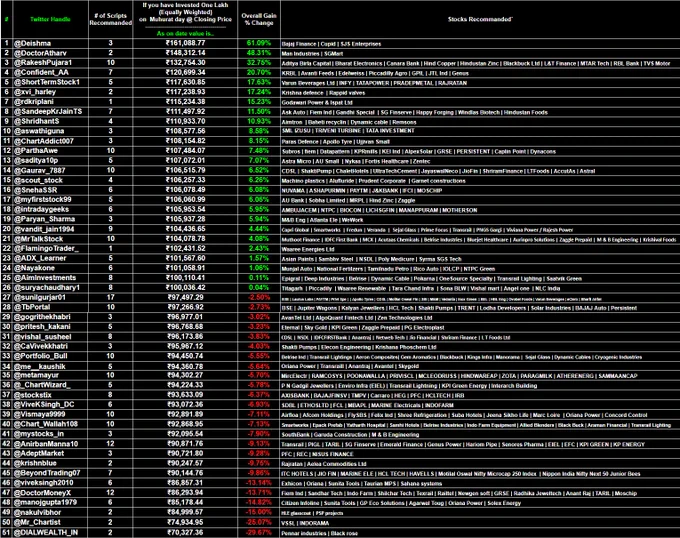
Task: Click the @aswathiguna handle
Action: (x=50, y=131)
